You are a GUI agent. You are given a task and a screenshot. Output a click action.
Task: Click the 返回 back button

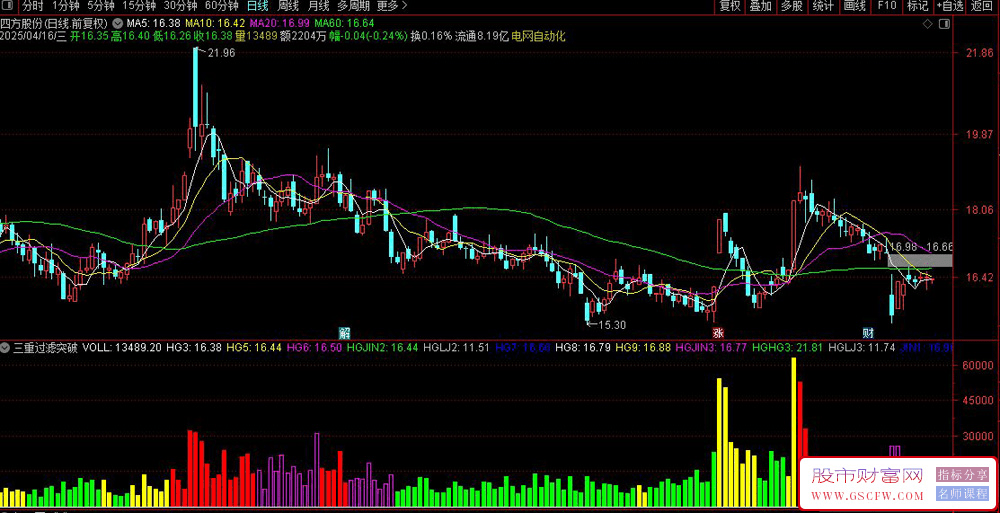(x=983, y=6)
